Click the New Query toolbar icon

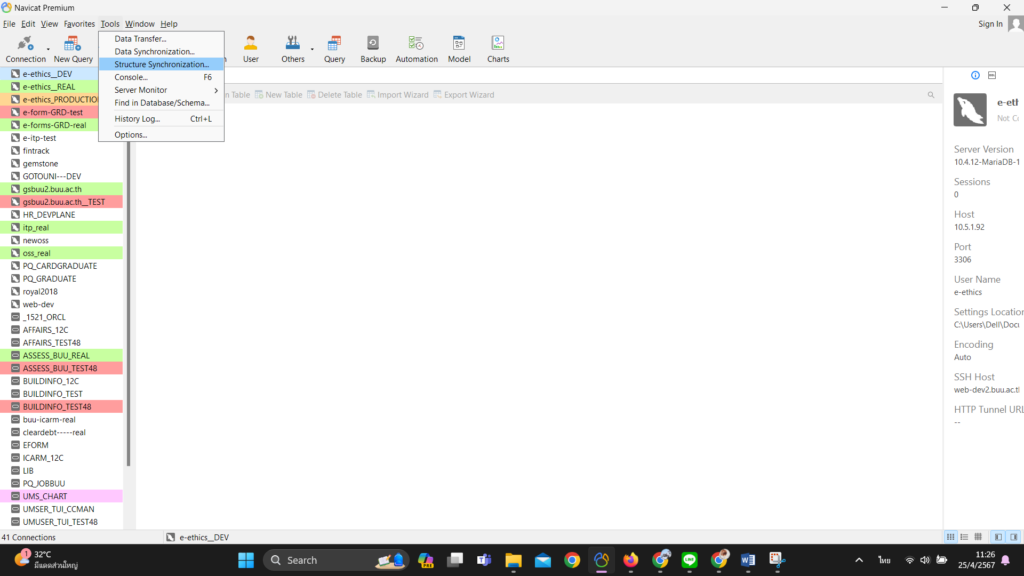[73, 48]
